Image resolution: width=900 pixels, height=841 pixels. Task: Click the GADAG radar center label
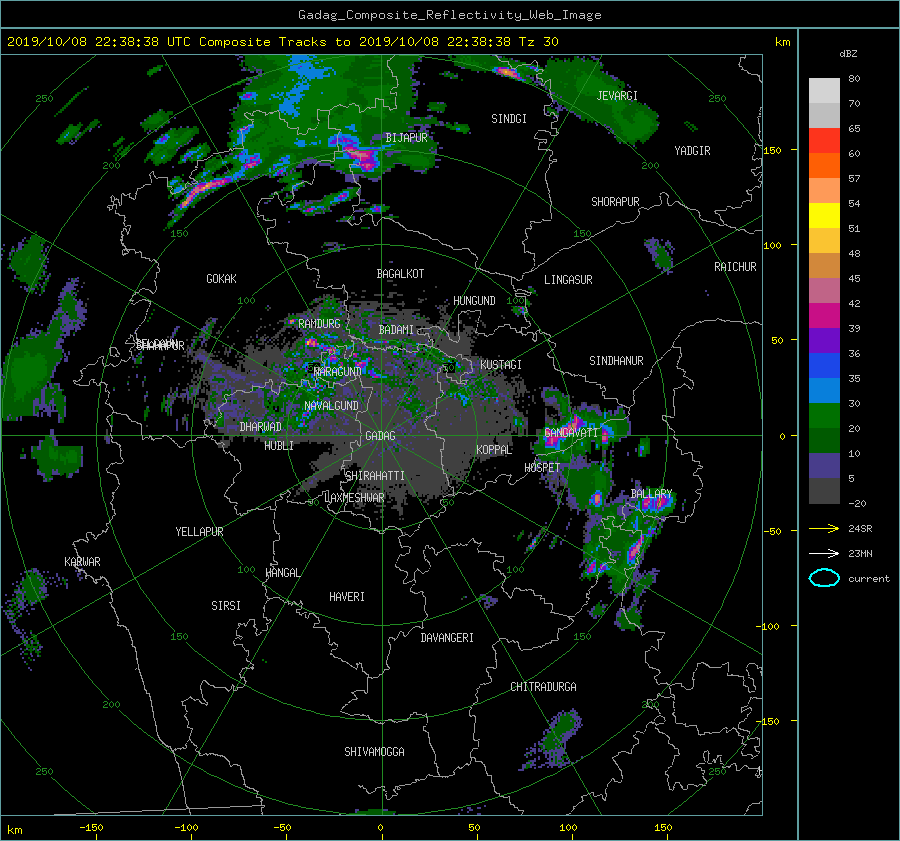(380, 436)
